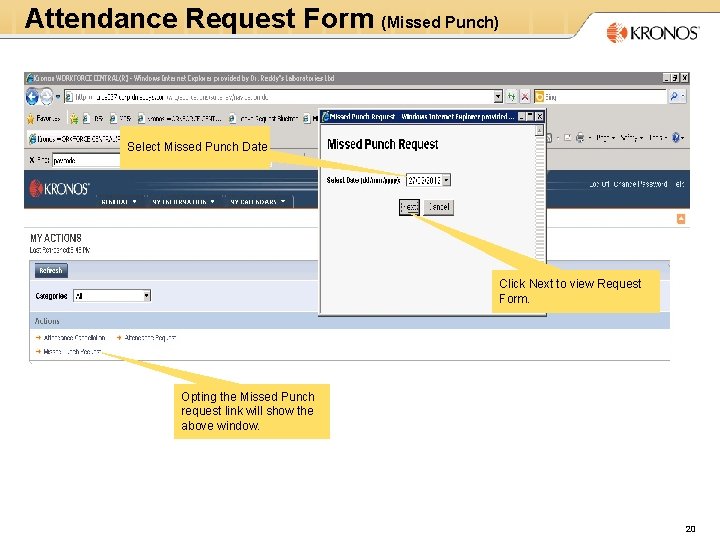Click the Log Off link

599,184
